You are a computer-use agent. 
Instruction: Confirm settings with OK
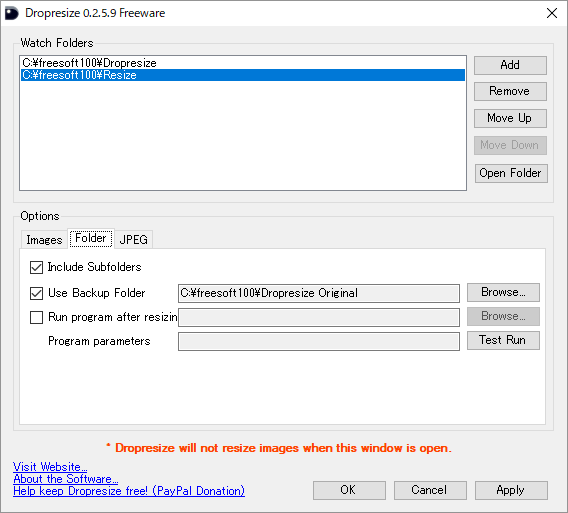[x=349, y=491]
